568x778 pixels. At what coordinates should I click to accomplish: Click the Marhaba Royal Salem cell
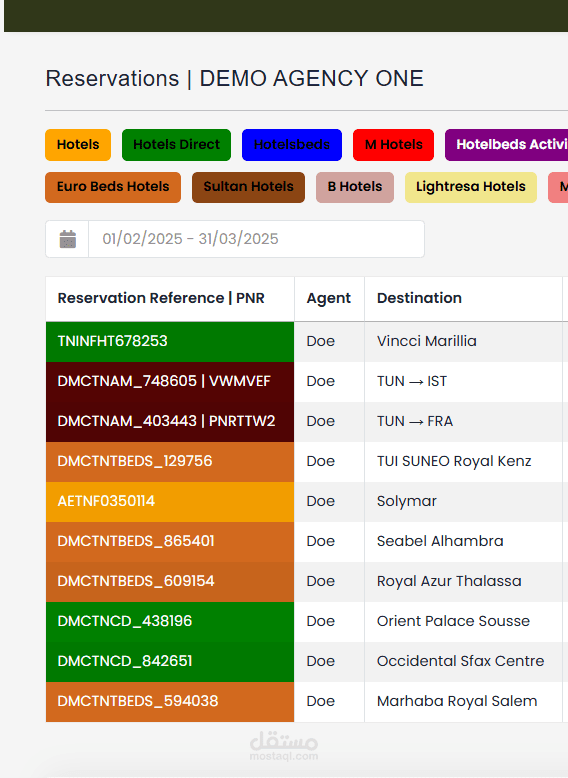pyautogui.click(x=463, y=702)
